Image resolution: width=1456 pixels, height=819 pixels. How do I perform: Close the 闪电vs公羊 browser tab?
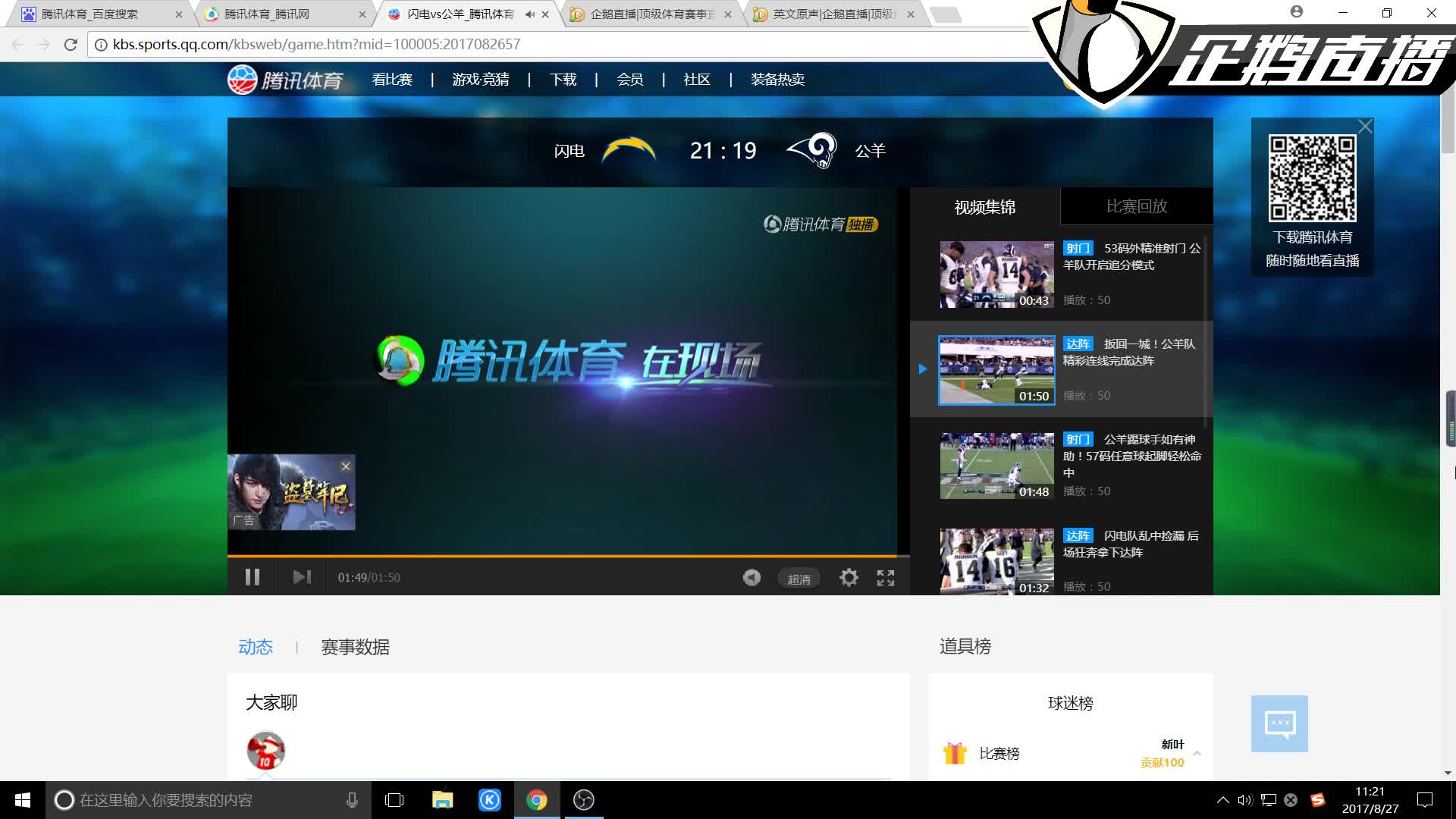point(545,14)
